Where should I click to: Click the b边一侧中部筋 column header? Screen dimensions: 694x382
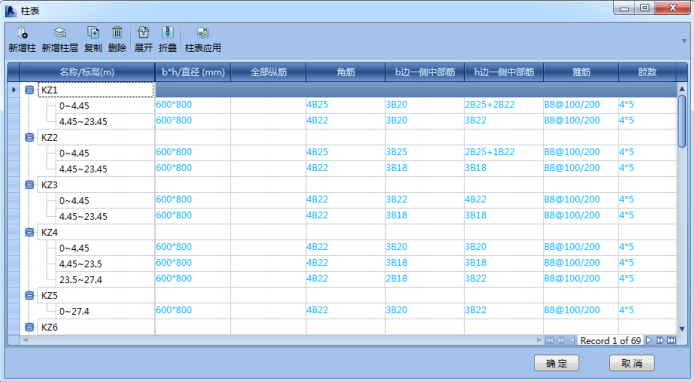click(x=425, y=72)
